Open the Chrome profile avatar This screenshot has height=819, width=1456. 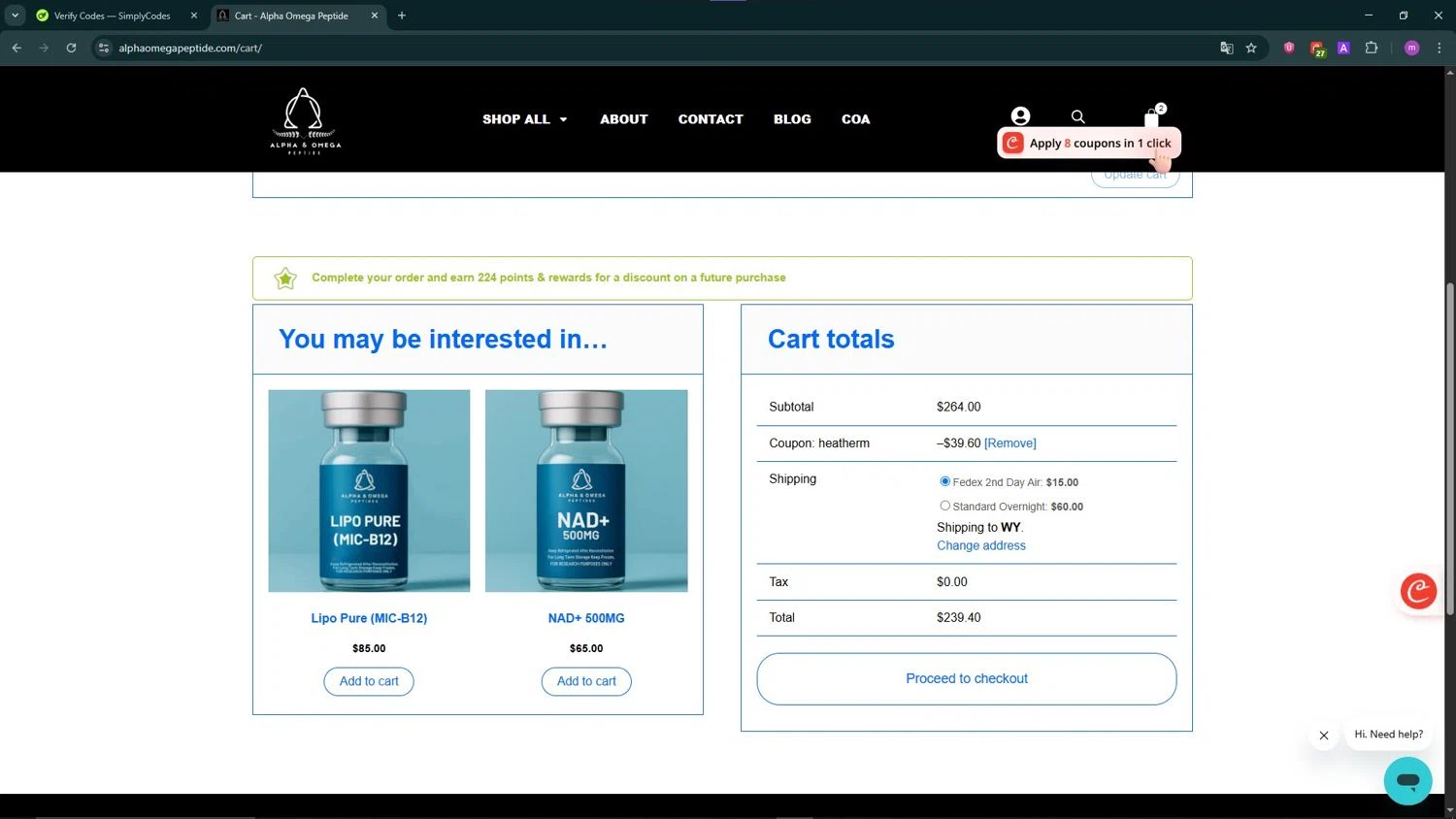click(x=1412, y=48)
